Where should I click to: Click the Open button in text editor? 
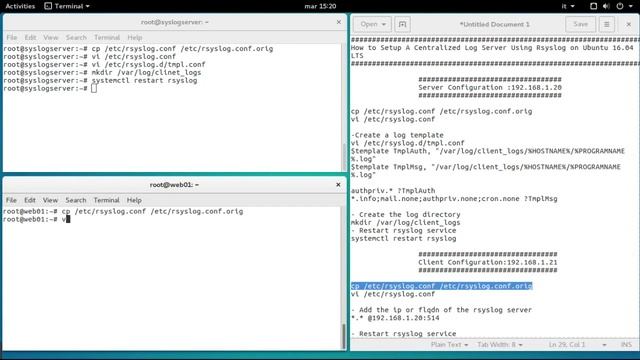372,24
